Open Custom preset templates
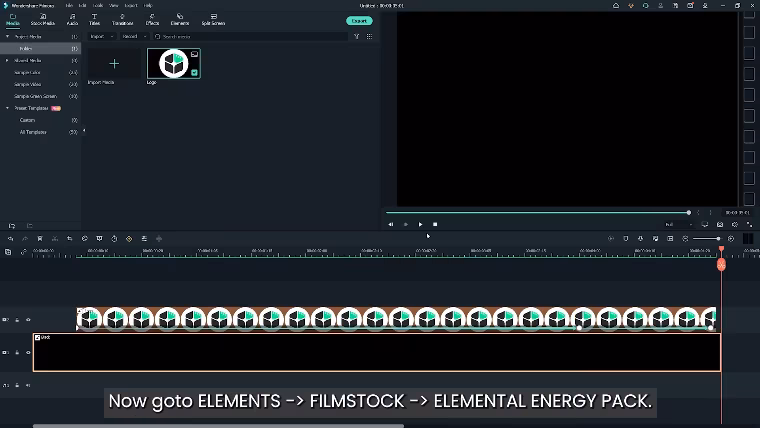This screenshot has height=428, width=760. [x=28, y=120]
